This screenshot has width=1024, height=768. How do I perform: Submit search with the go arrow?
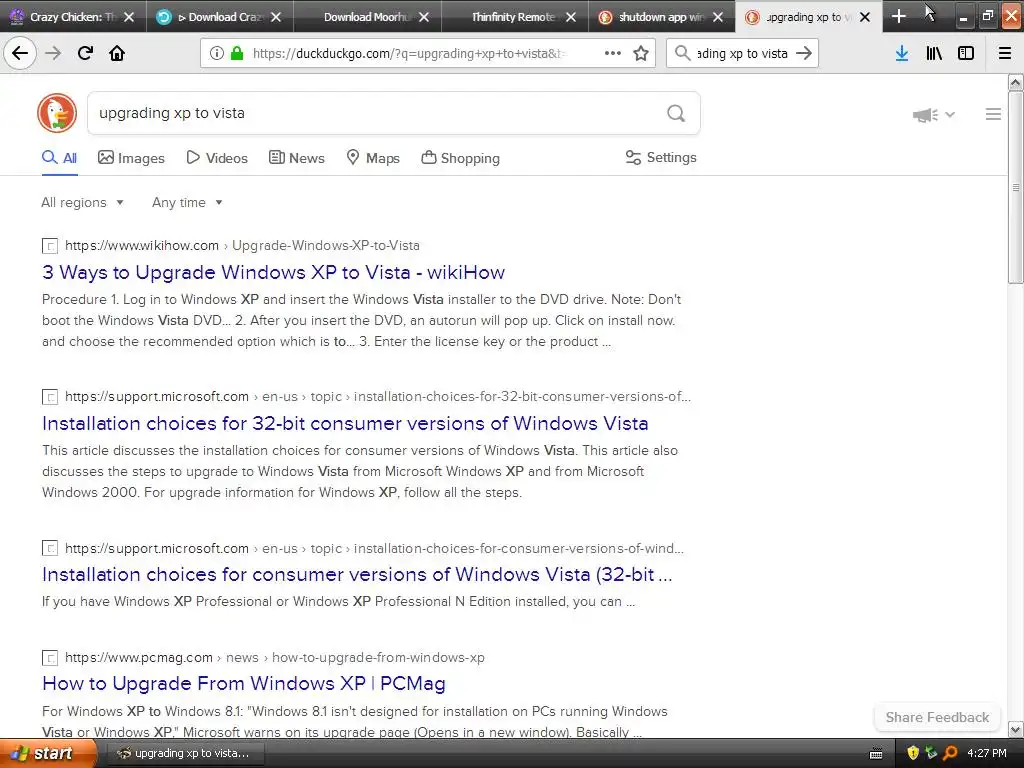(x=804, y=54)
